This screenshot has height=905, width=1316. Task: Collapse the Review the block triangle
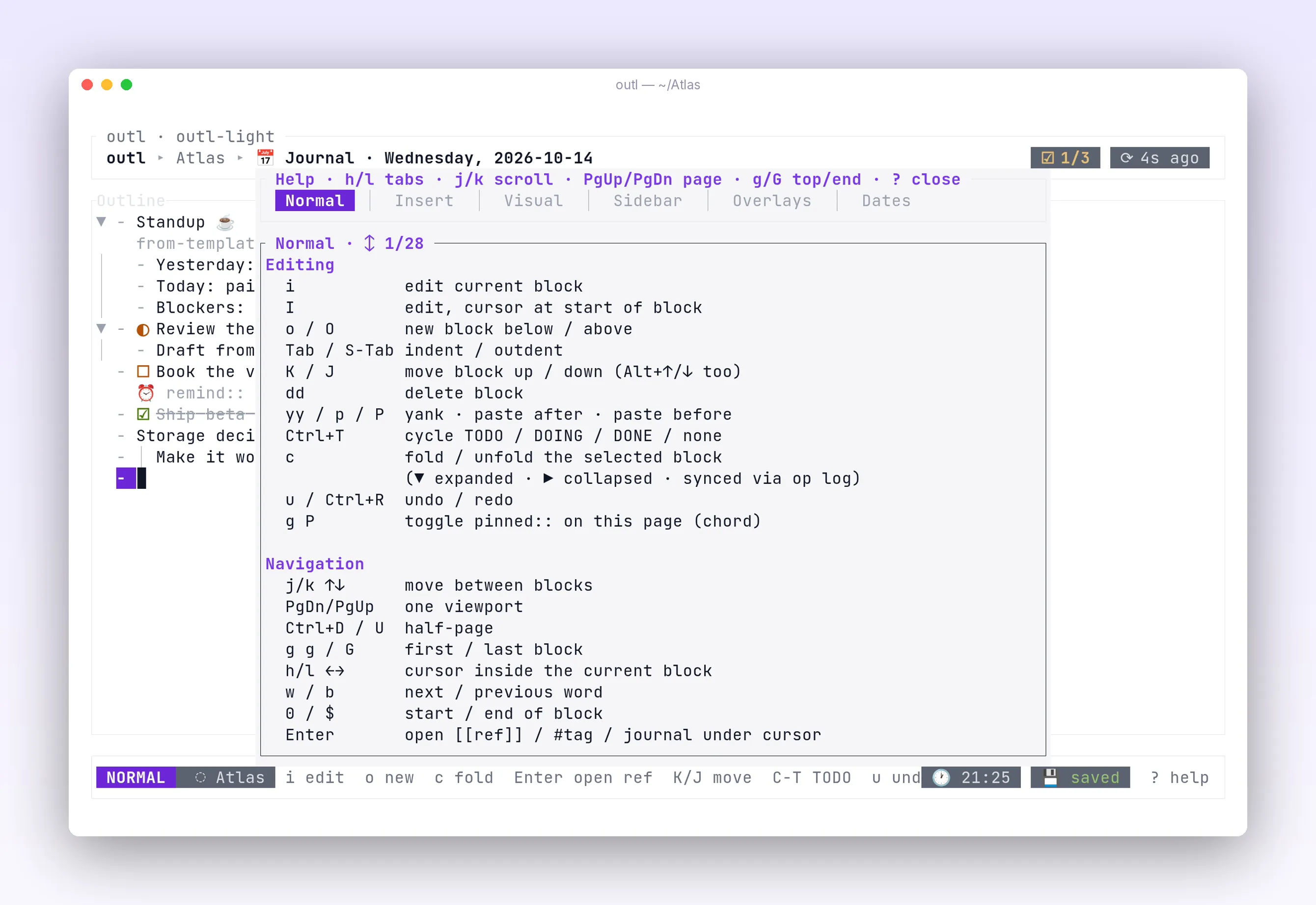(102, 328)
